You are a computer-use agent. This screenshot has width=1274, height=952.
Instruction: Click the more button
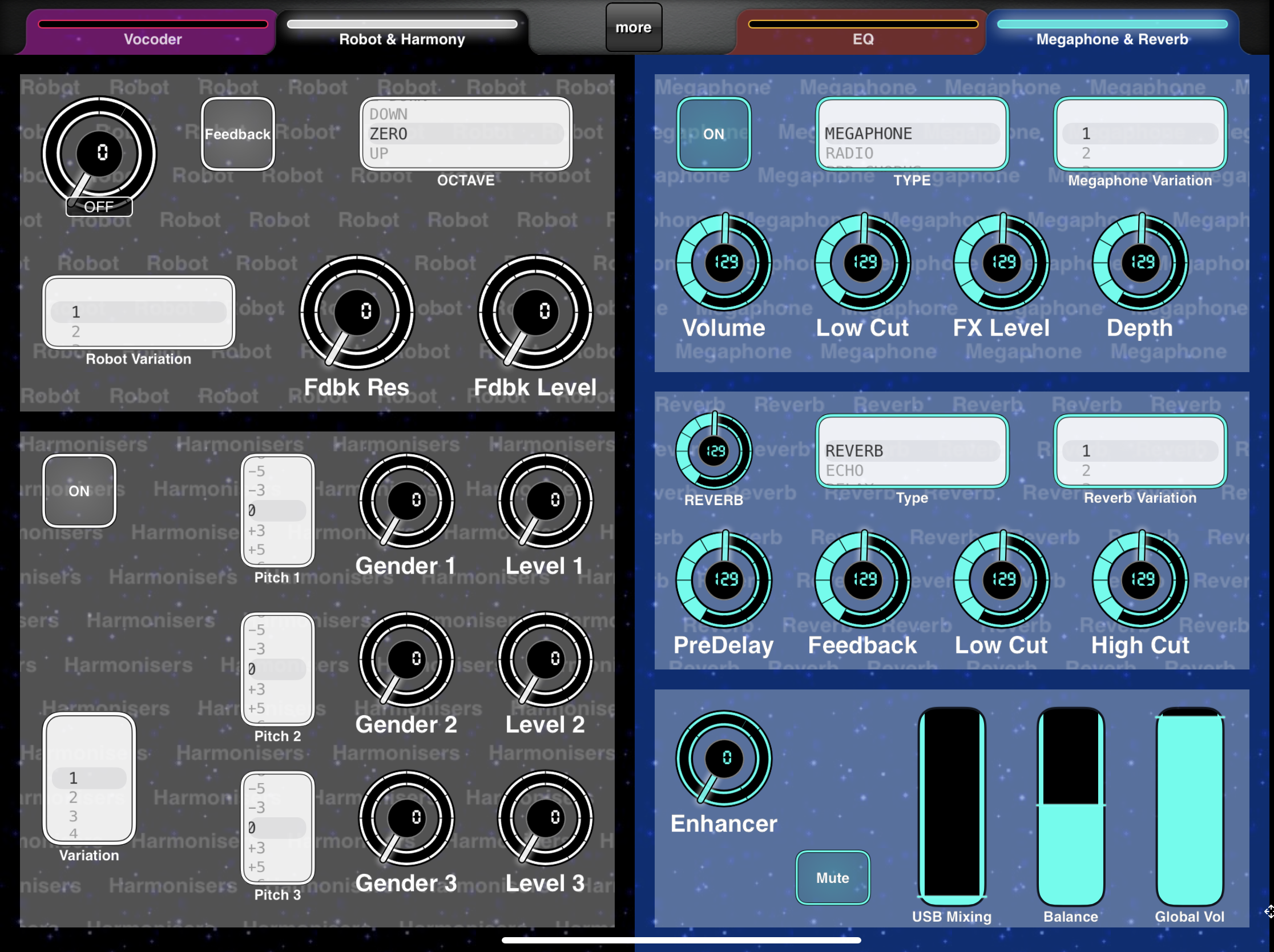click(634, 27)
